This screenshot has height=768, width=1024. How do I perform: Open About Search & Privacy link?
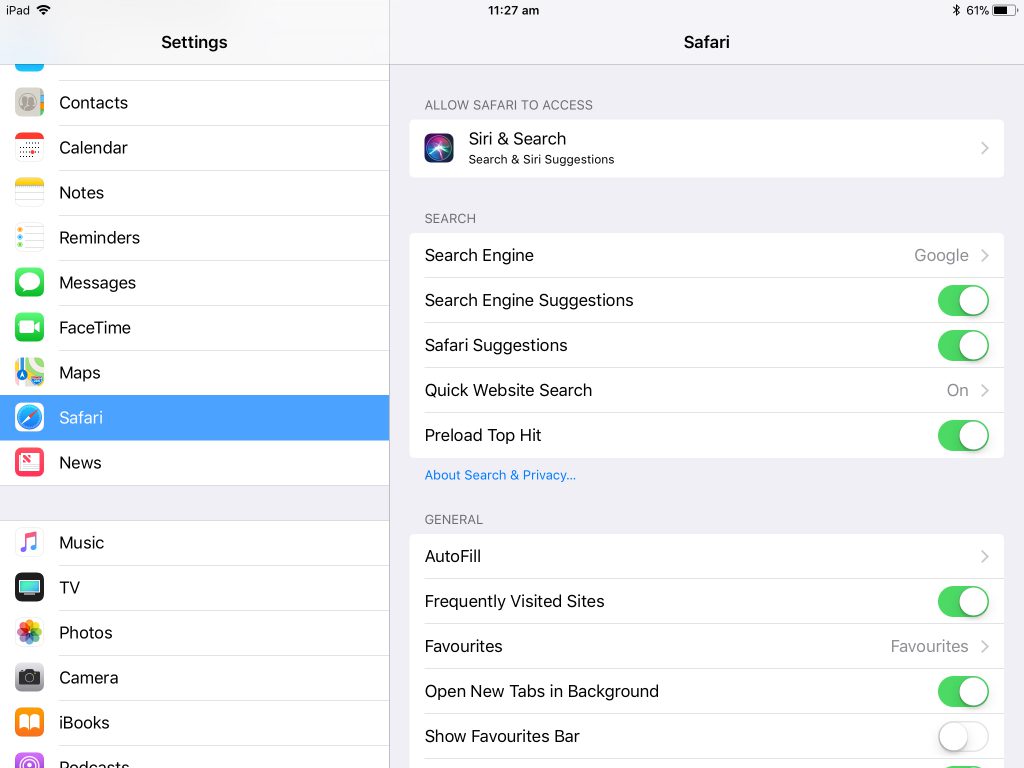tap(500, 475)
